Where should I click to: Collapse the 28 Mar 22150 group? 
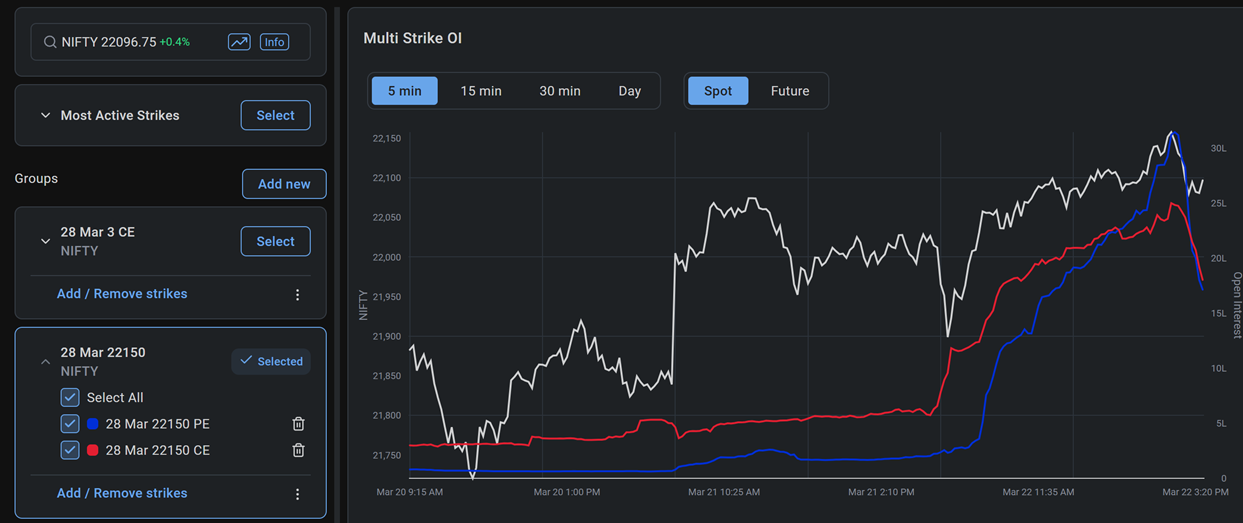45,362
